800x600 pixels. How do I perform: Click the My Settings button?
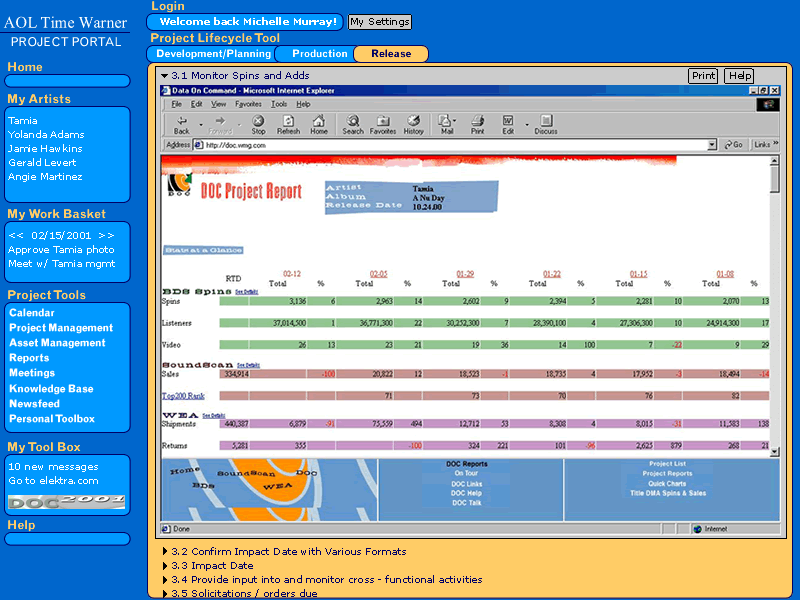point(379,22)
